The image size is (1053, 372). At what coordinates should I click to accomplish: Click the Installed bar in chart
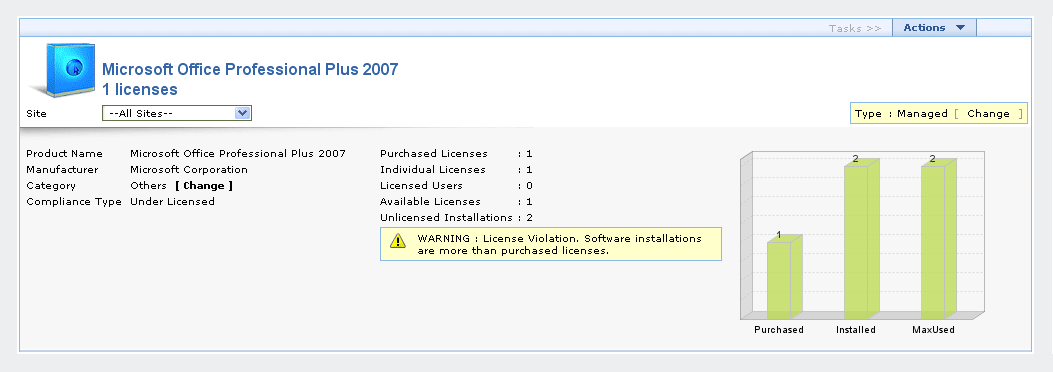pos(862,238)
